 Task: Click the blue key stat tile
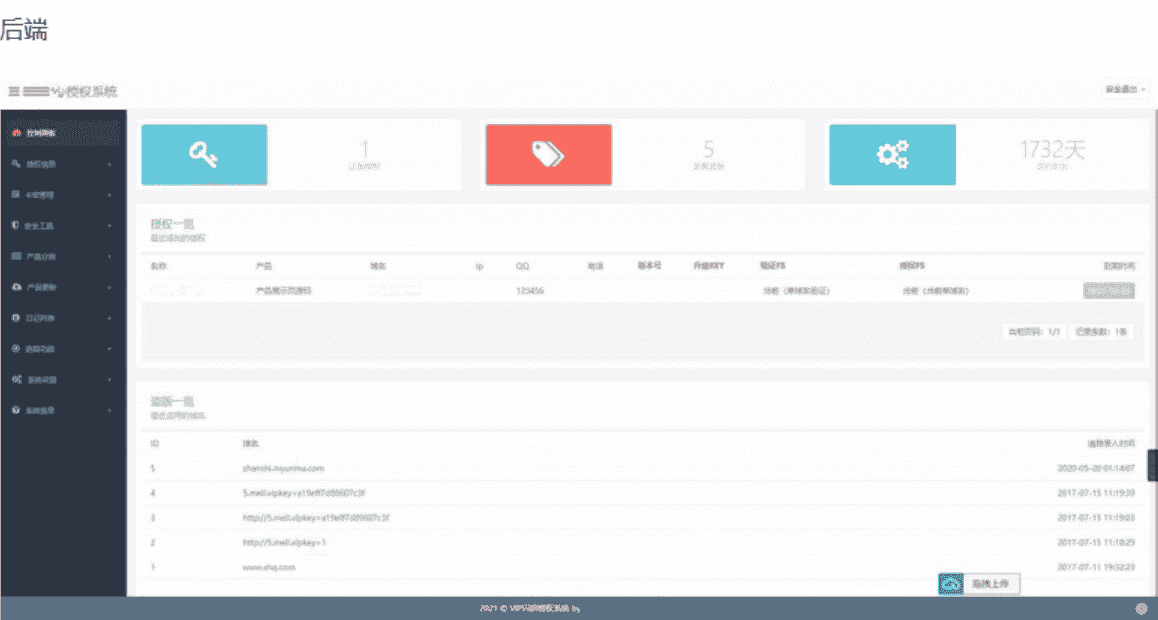click(x=205, y=154)
